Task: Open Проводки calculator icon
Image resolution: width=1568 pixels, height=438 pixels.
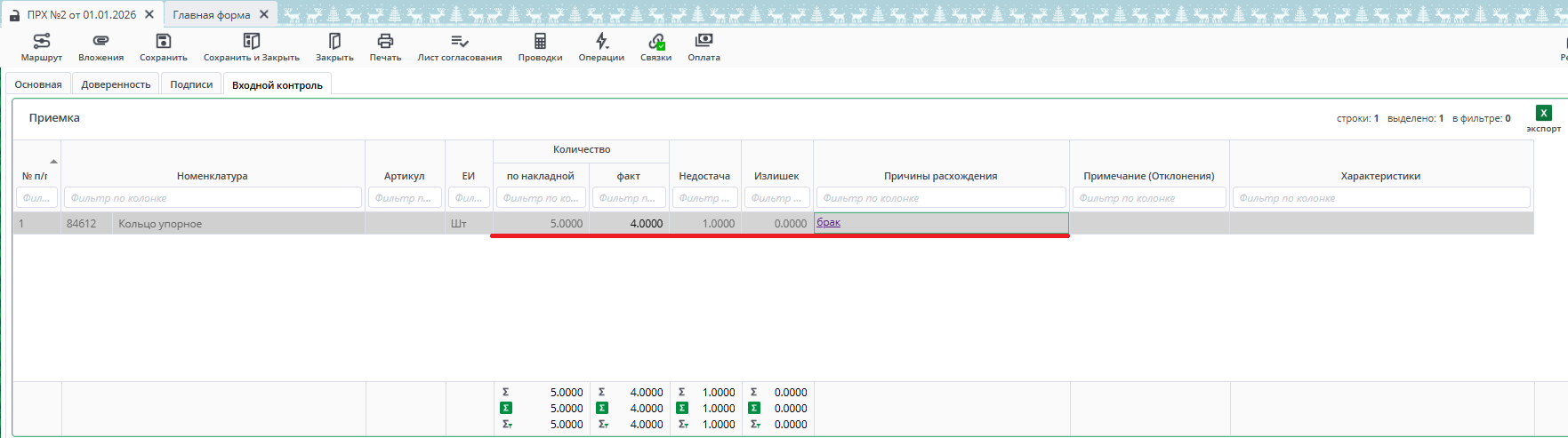Action: (x=540, y=42)
